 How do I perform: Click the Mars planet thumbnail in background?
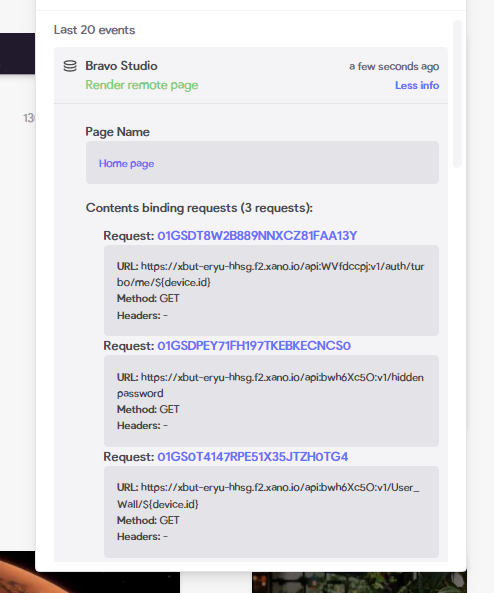point(90,582)
